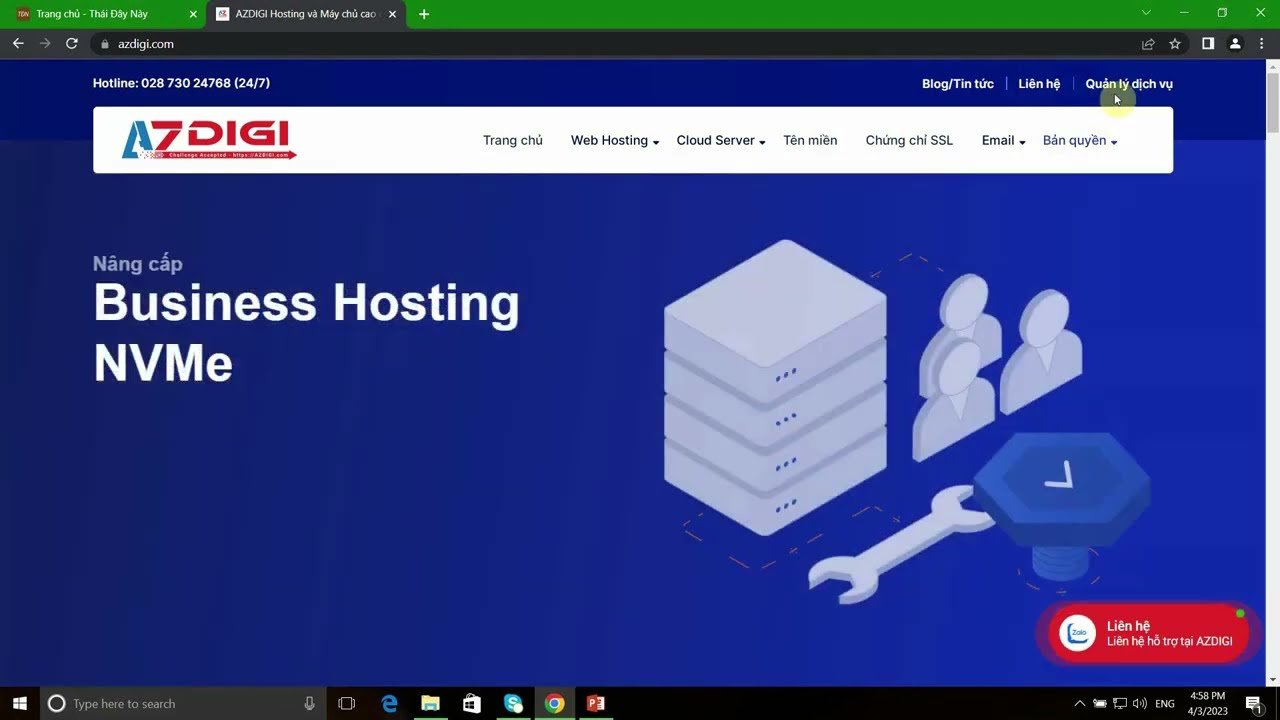Open the Zalo chat icon
Screen dimensions: 1280x720
(x=1078, y=632)
